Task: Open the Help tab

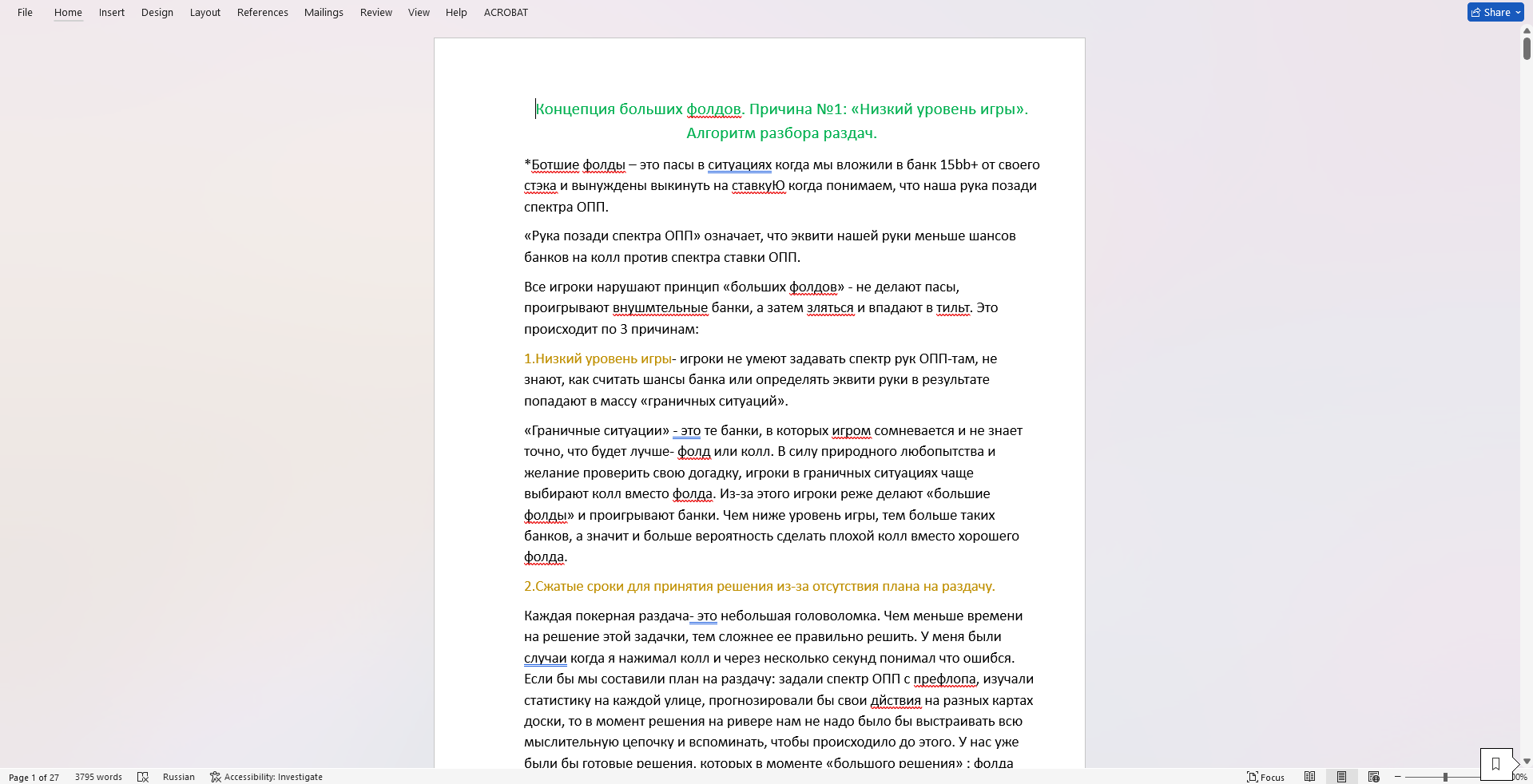Action: [x=456, y=12]
